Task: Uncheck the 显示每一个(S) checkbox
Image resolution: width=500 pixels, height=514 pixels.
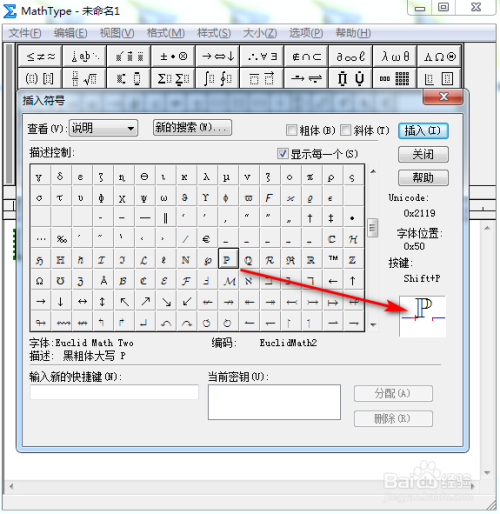Action: click(283, 154)
